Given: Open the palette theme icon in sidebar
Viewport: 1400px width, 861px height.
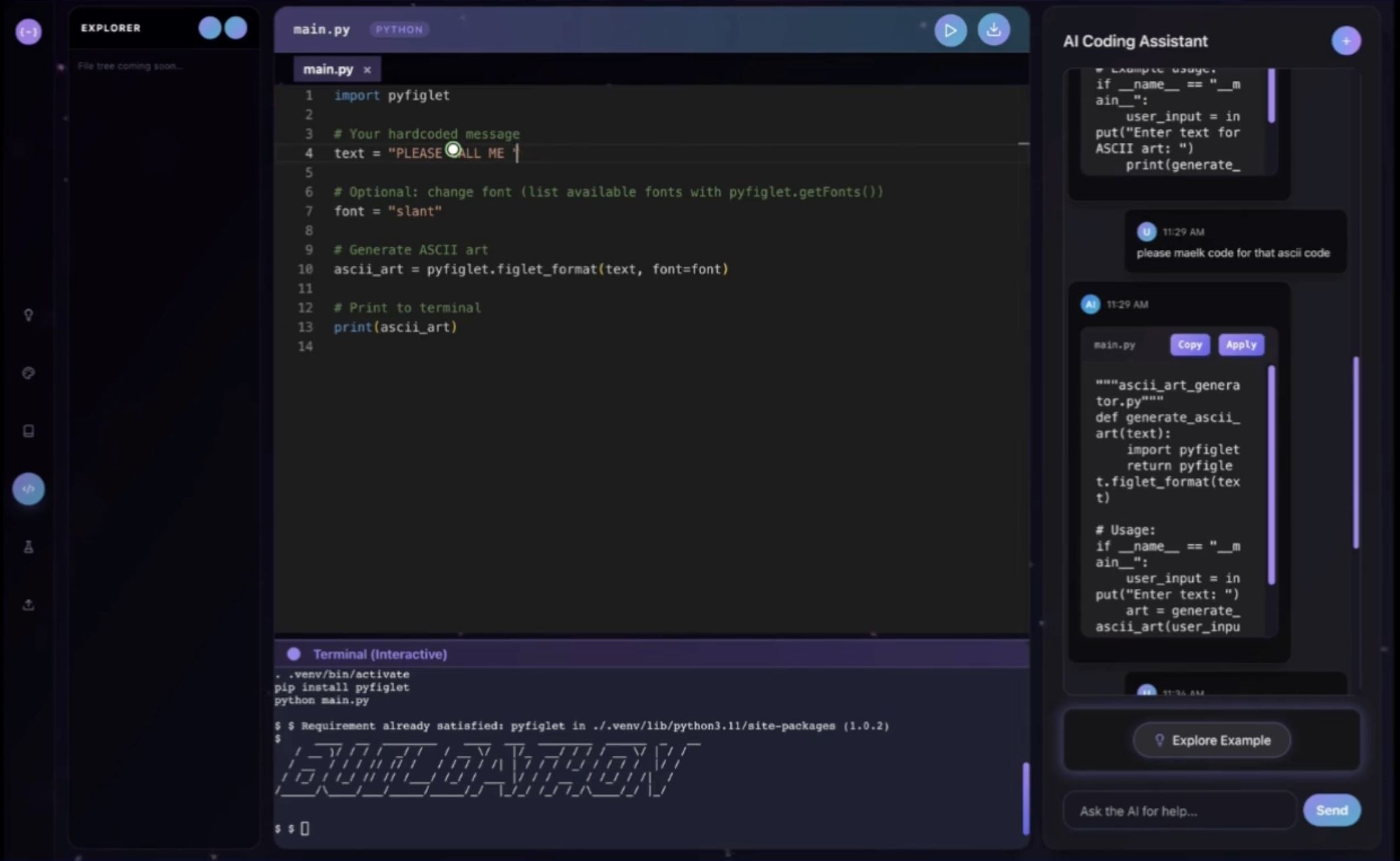Looking at the screenshot, I should [x=28, y=373].
